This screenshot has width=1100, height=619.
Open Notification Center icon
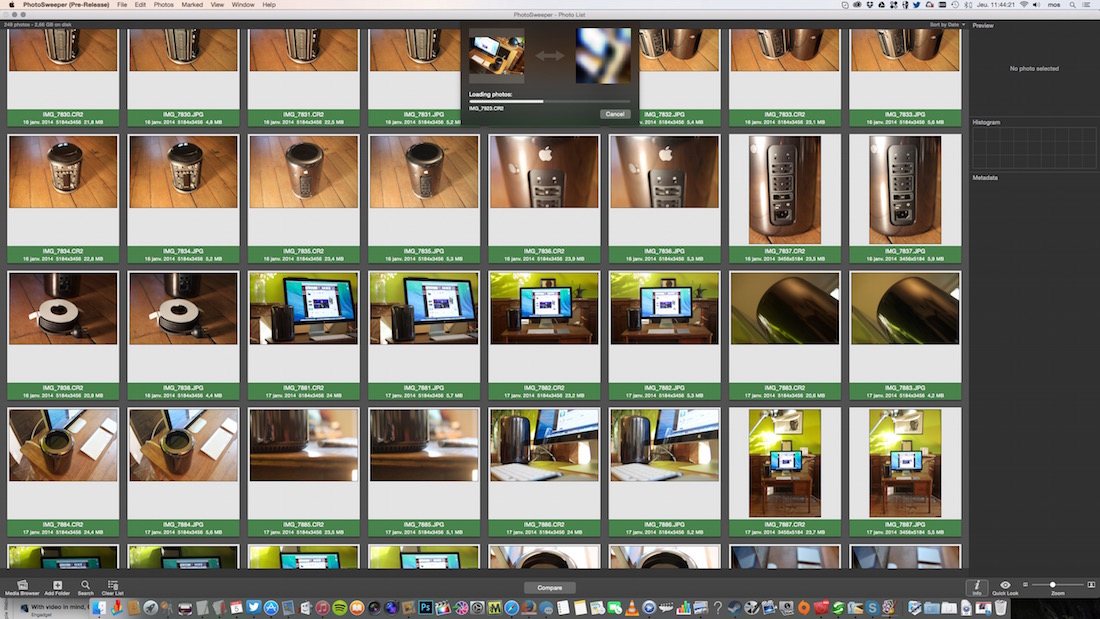pyautogui.click(x=1087, y=4)
